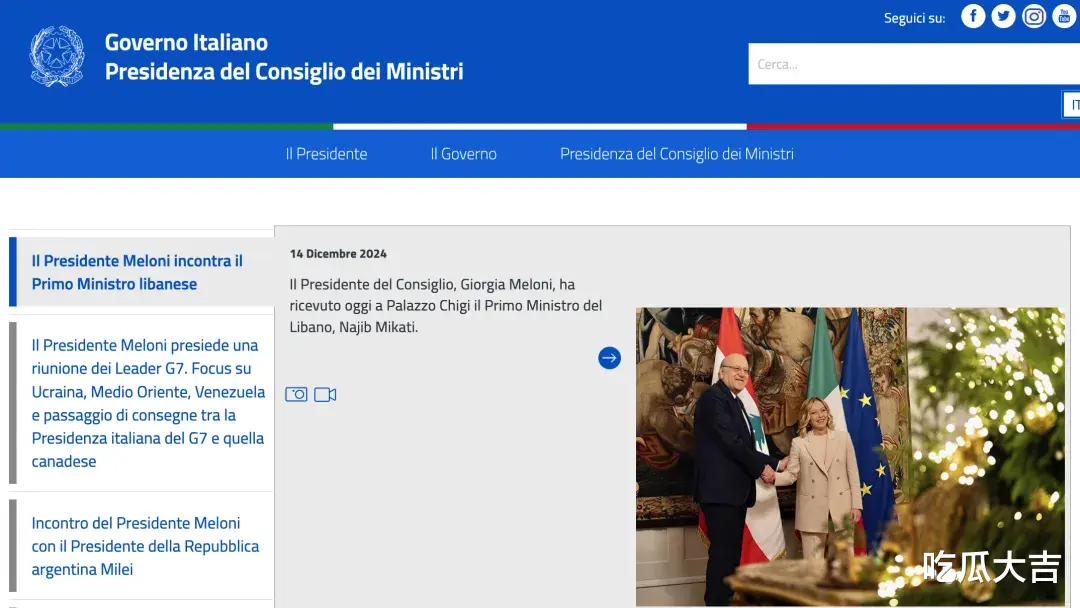The height and width of the screenshot is (608, 1080).
Task: Open Presidenza del Consiglio dei Ministri menu
Action: (x=676, y=154)
